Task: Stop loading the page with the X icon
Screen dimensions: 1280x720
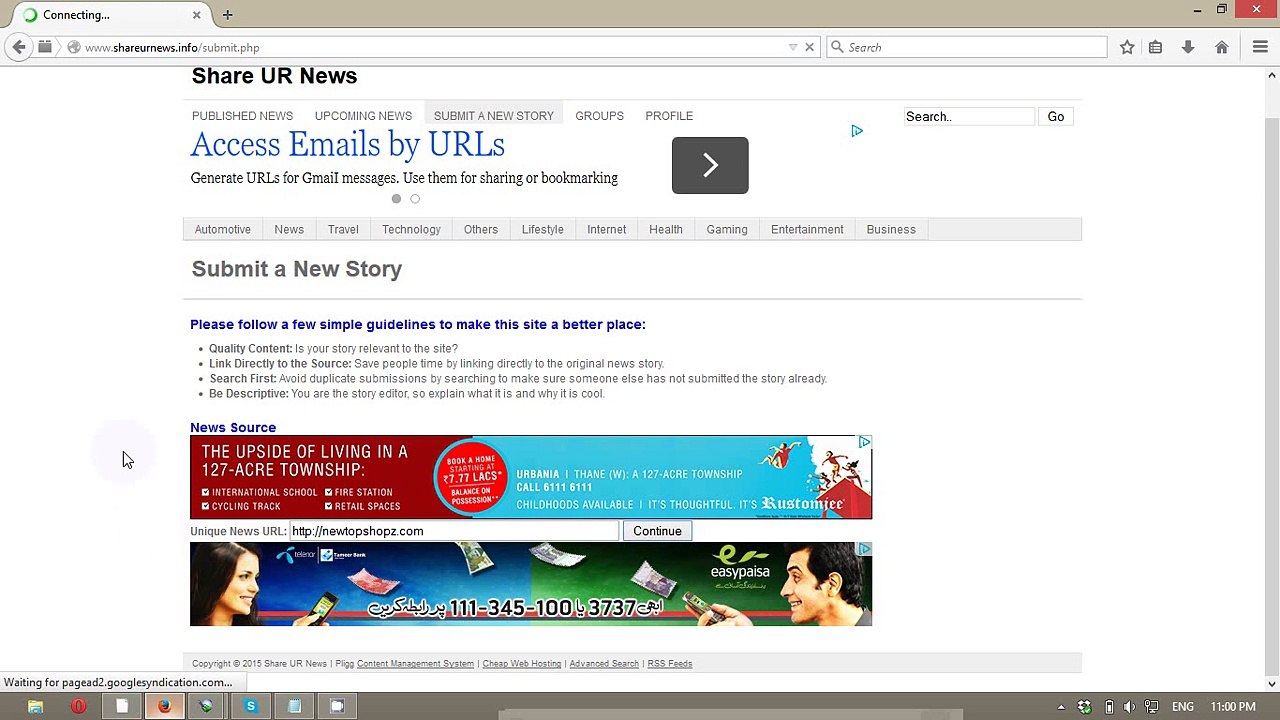Action: click(810, 47)
